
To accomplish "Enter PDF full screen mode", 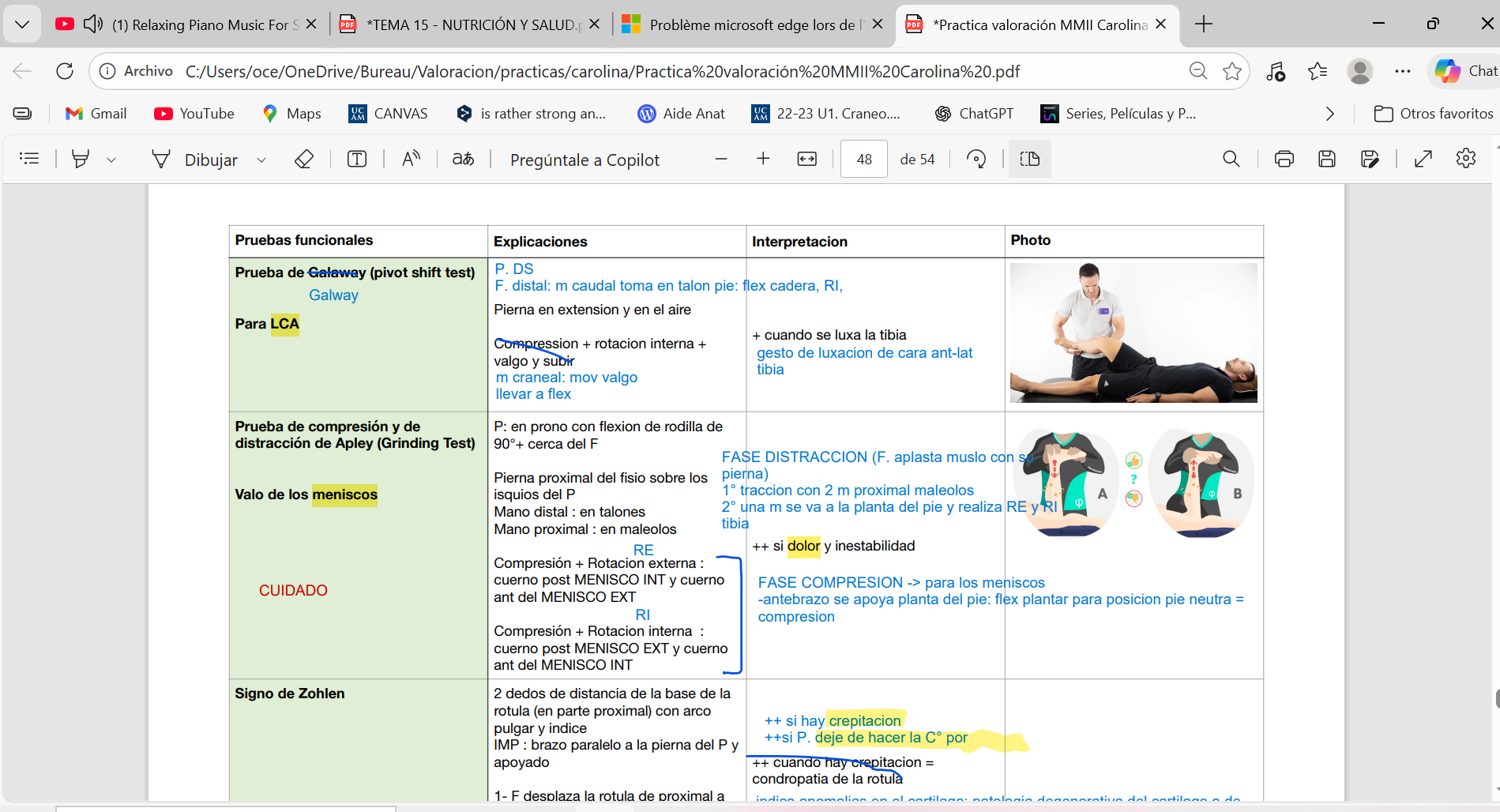I will [x=1423, y=159].
